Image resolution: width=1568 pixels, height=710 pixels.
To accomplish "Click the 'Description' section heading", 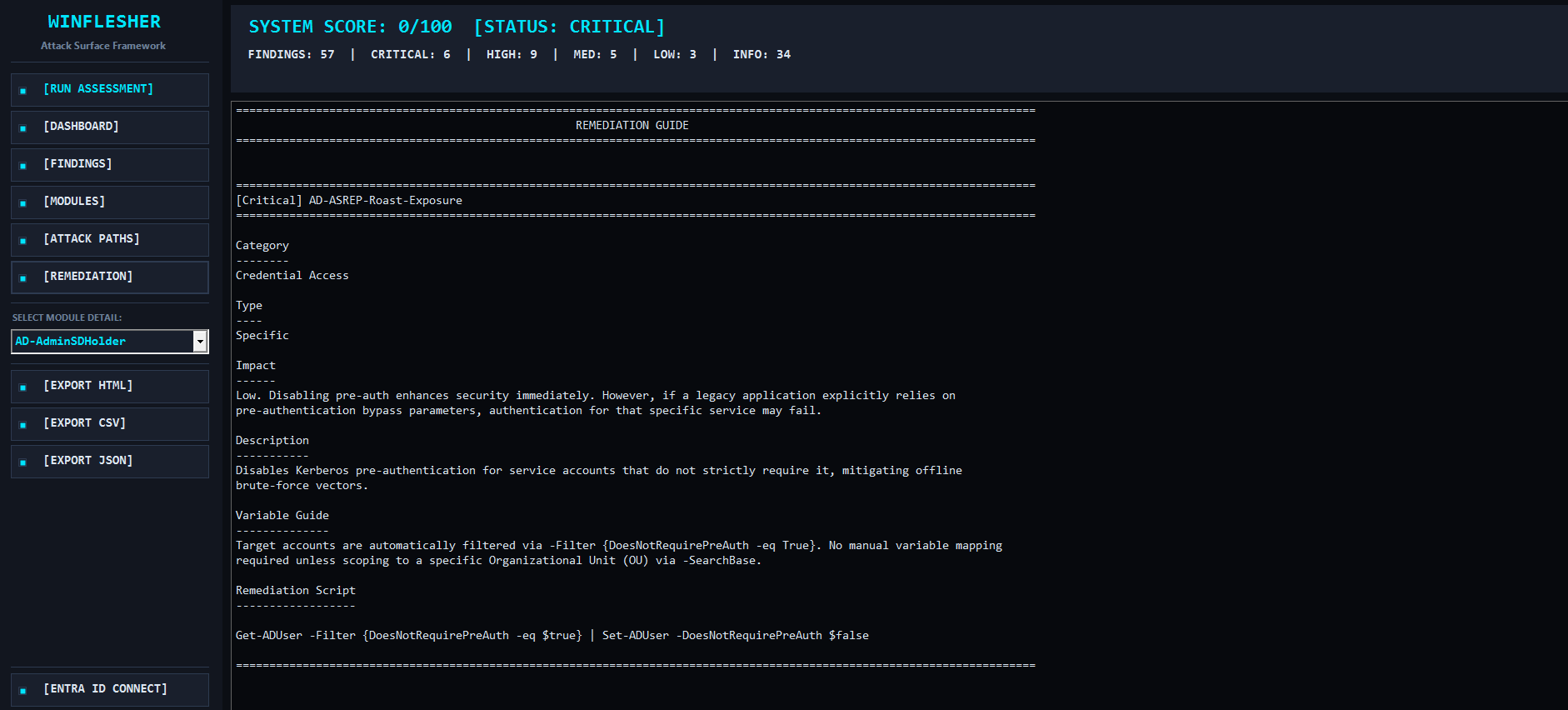I will [272, 440].
